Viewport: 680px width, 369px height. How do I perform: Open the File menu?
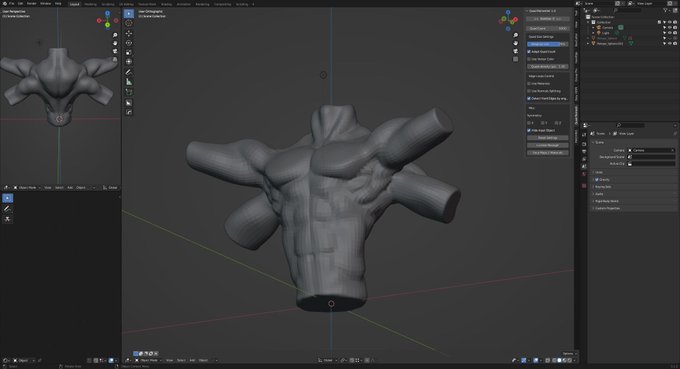coord(12,3)
